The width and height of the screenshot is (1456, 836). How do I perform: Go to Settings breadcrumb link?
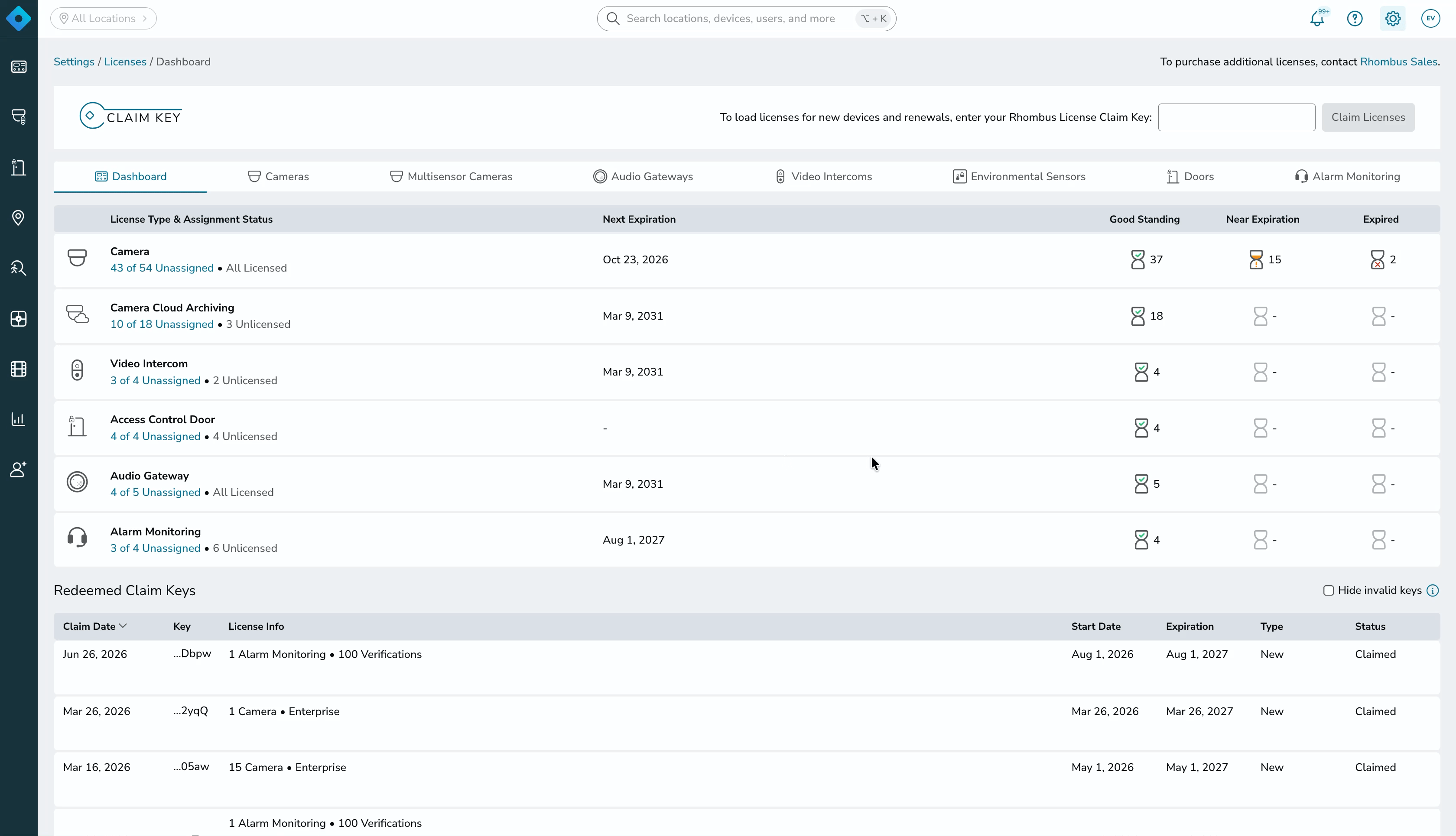[x=74, y=62]
